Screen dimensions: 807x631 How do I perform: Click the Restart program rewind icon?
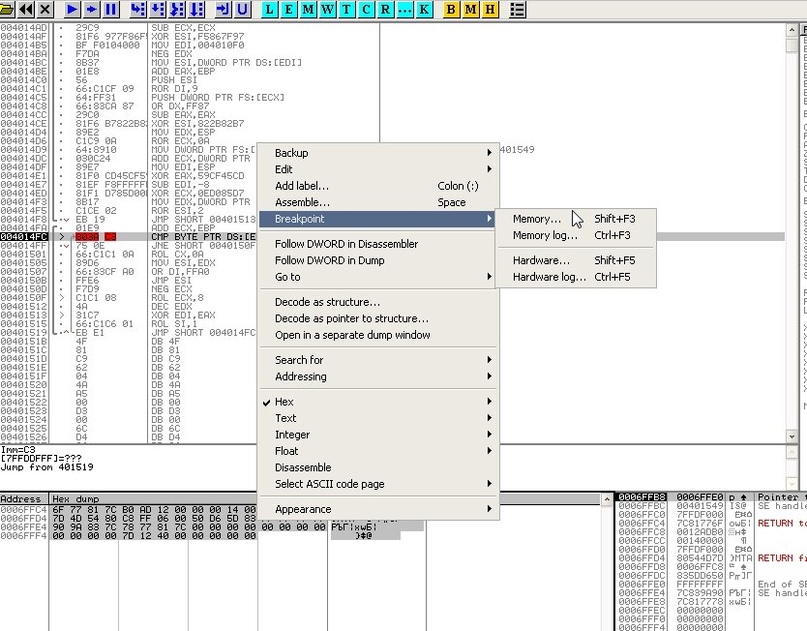[x=26, y=9]
